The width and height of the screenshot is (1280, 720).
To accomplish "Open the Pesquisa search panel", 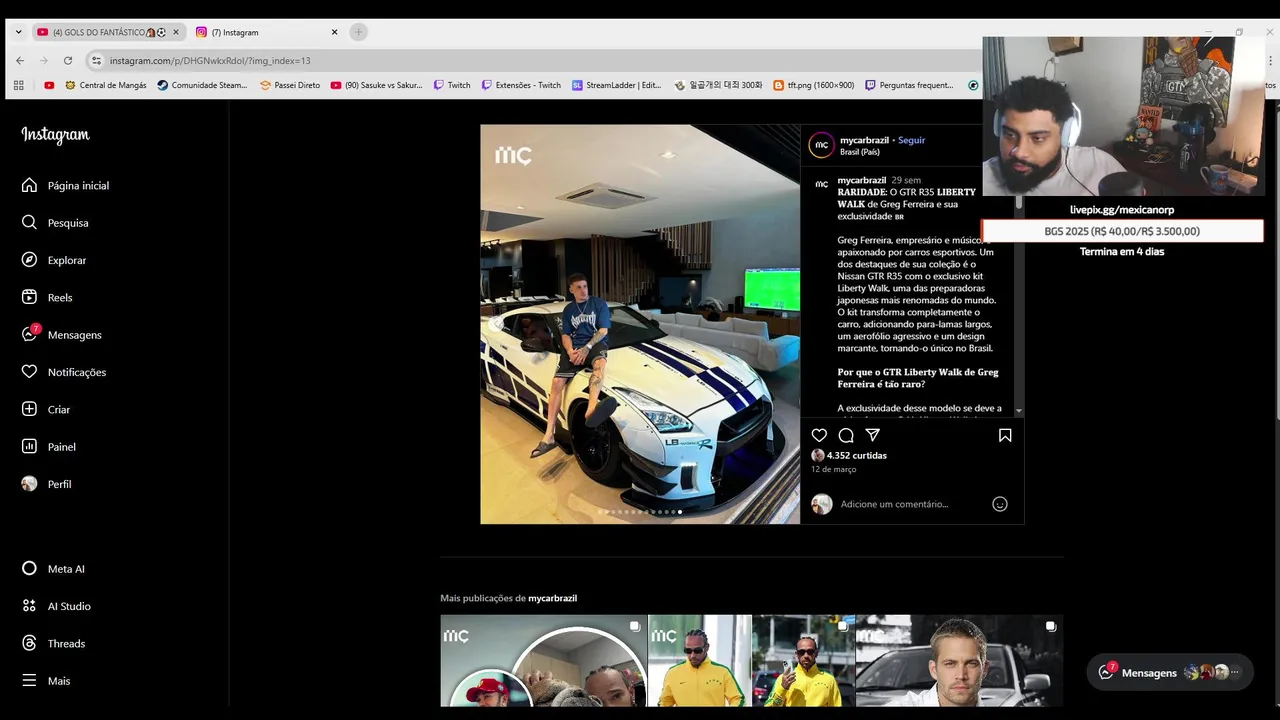I will coord(55,223).
